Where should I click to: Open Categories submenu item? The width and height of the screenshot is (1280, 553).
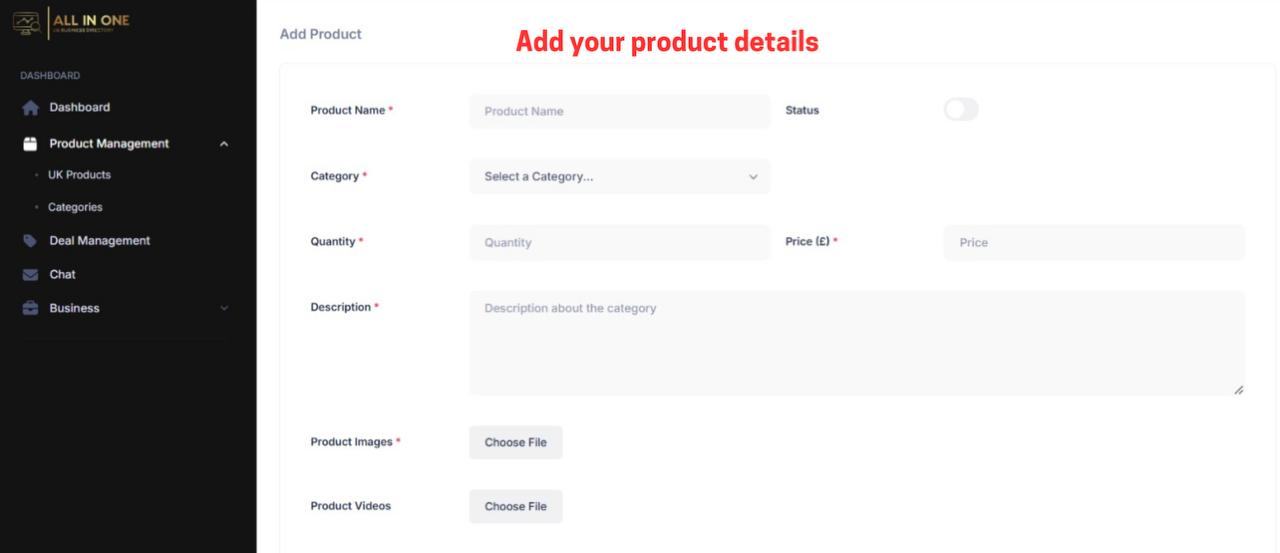point(75,208)
